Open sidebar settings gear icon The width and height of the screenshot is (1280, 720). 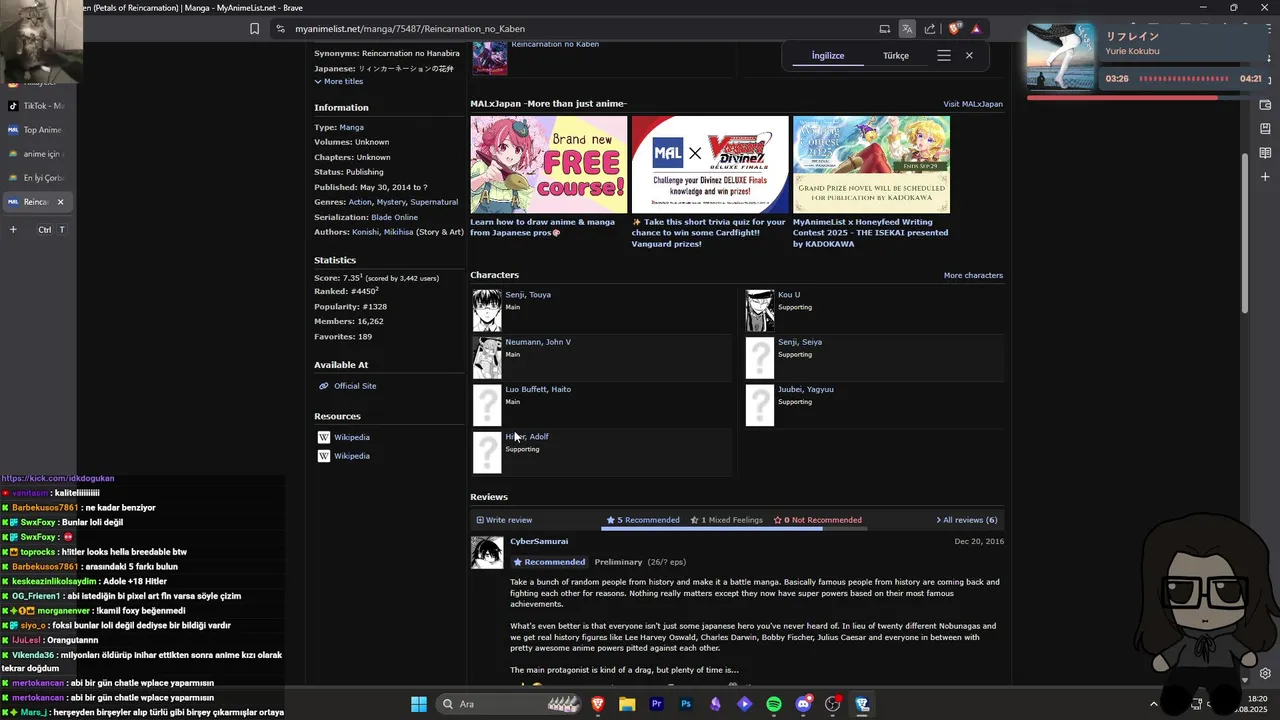[x=1265, y=674]
